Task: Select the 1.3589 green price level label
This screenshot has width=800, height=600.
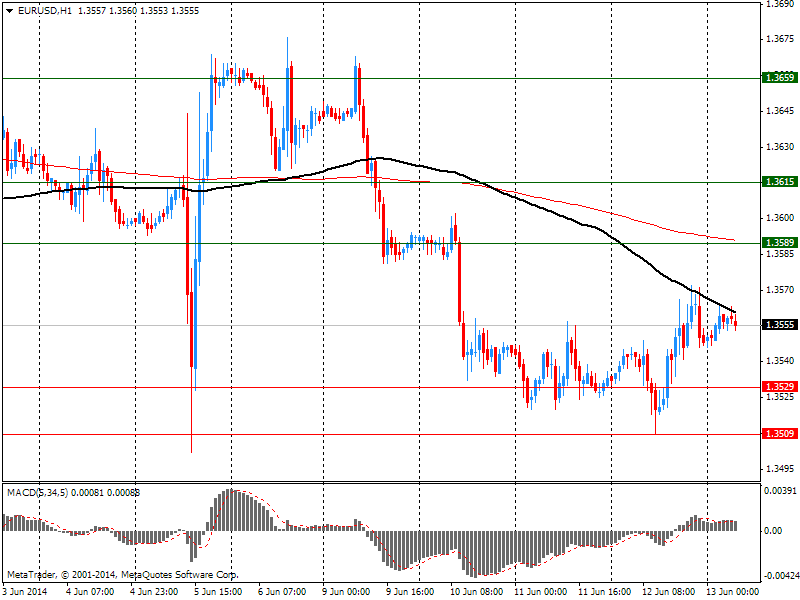Action: 779,242
